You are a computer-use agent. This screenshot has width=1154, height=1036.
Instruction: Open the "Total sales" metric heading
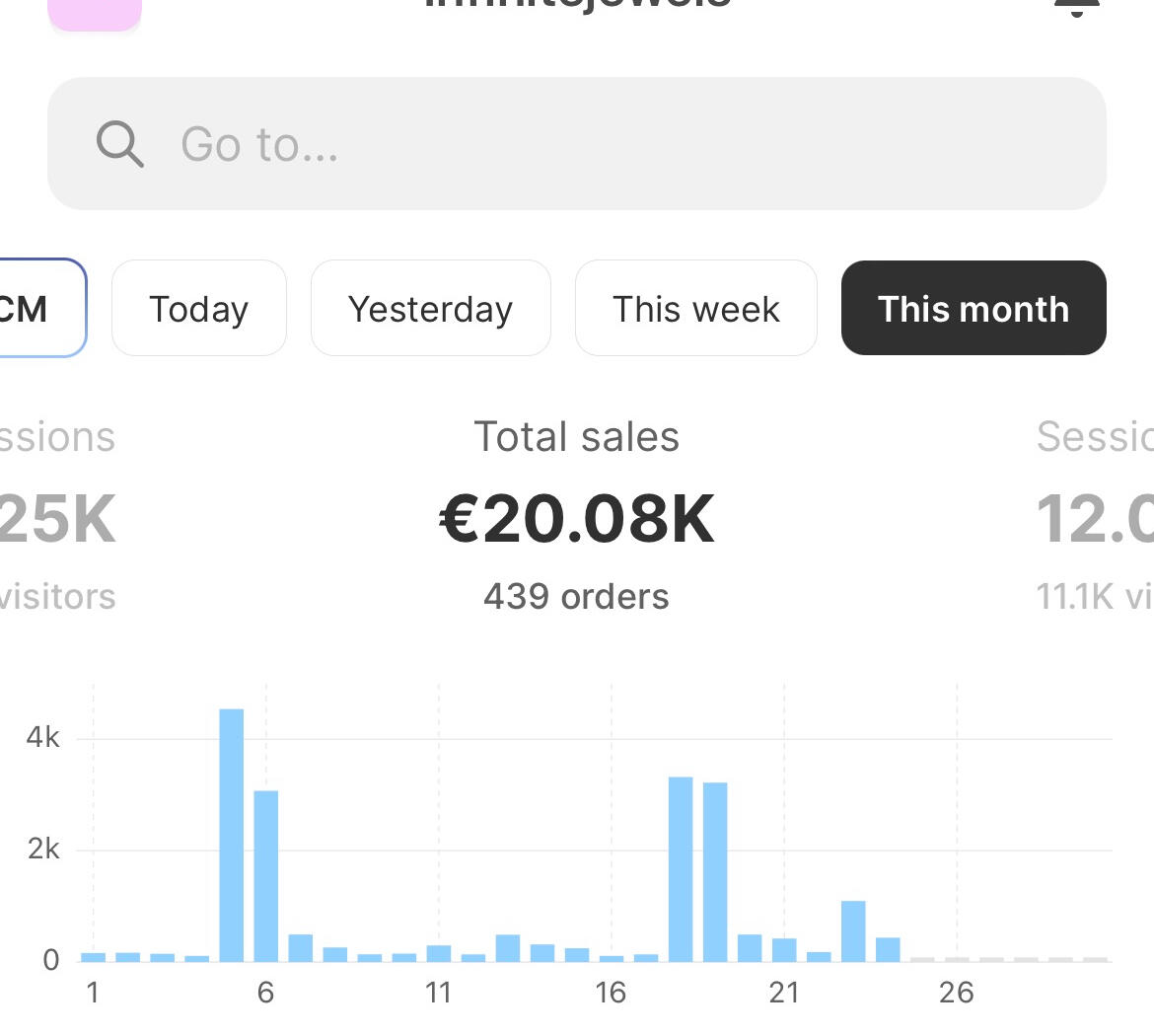pos(577,437)
